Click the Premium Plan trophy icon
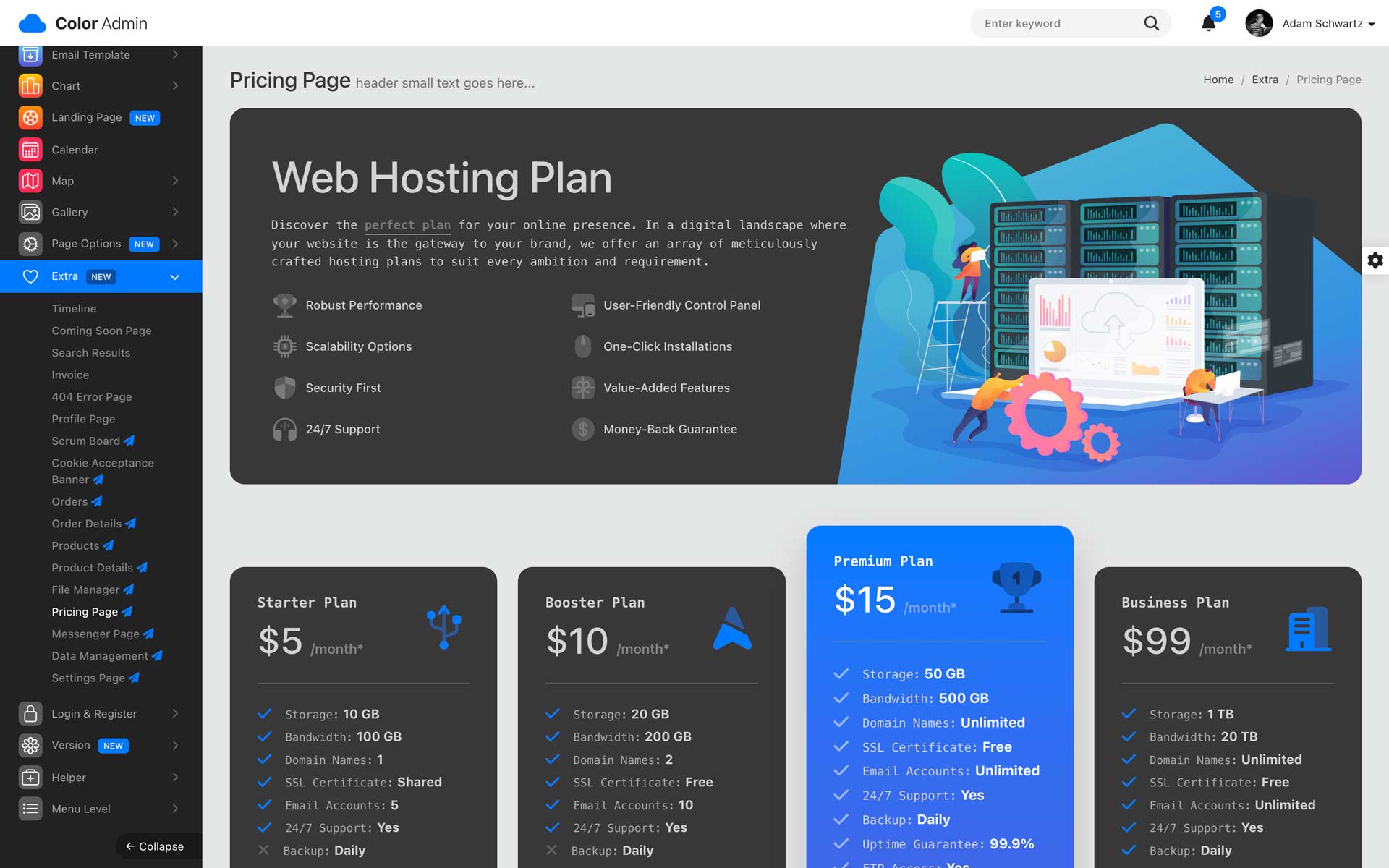The image size is (1389, 868). point(1016,587)
